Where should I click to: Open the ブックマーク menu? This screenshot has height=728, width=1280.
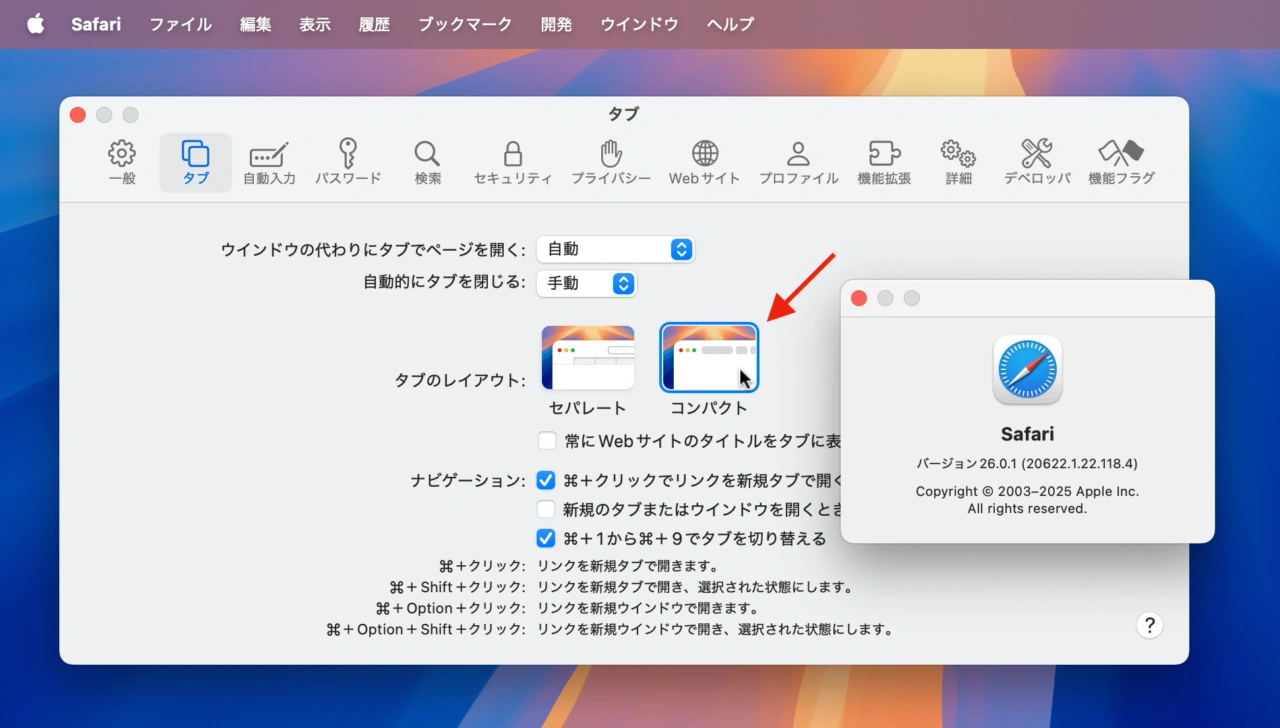[464, 24]
